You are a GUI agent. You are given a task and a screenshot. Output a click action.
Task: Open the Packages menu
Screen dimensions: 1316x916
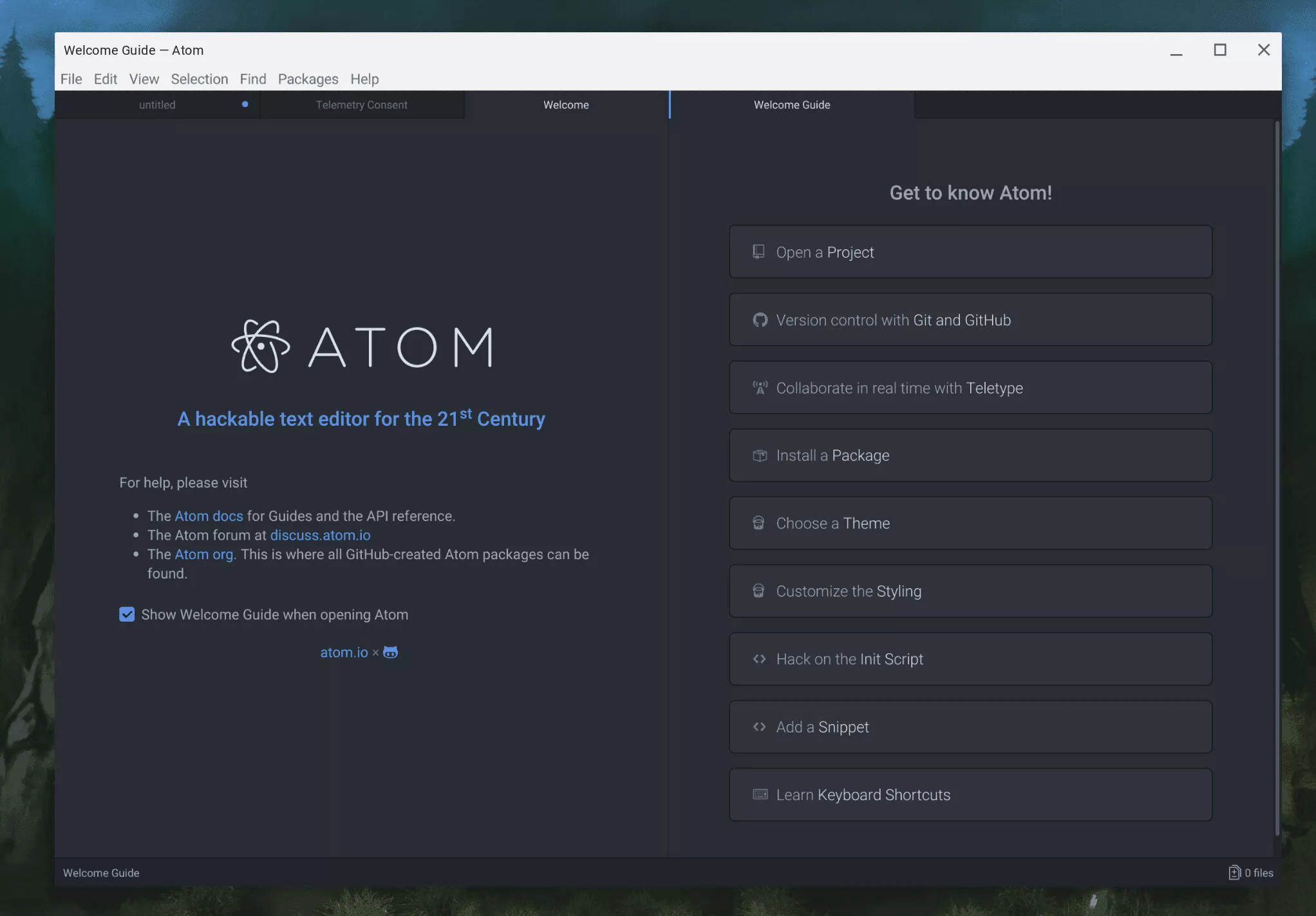tap(308, 79)
